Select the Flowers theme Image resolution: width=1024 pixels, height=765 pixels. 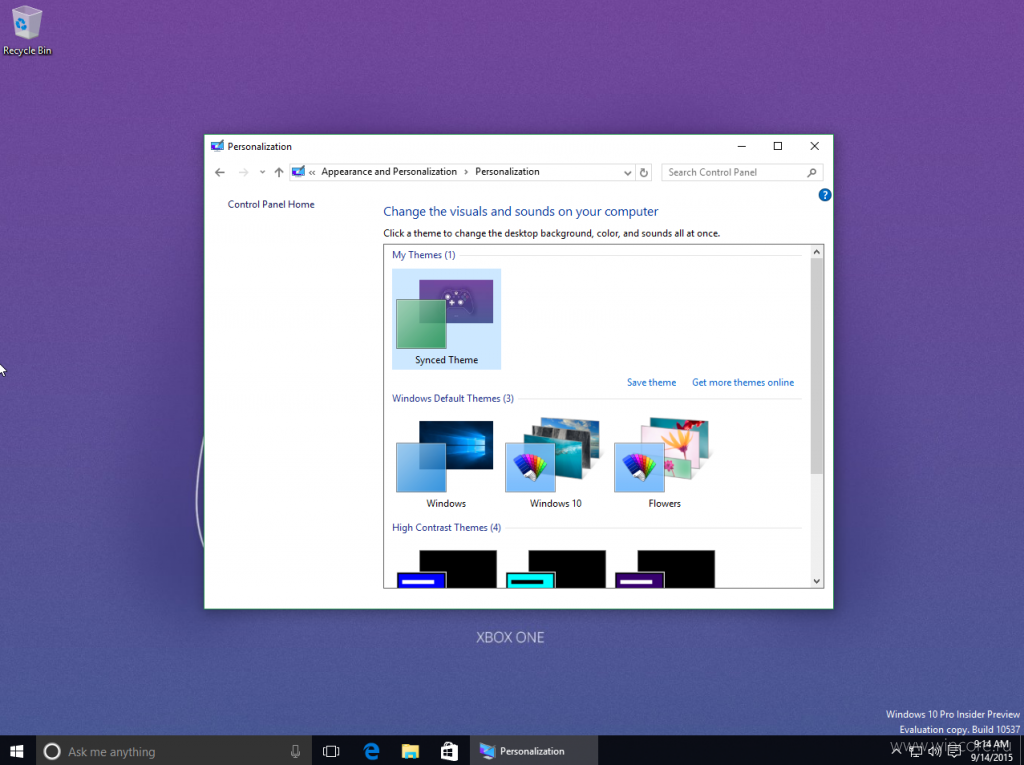coord(664,463)
